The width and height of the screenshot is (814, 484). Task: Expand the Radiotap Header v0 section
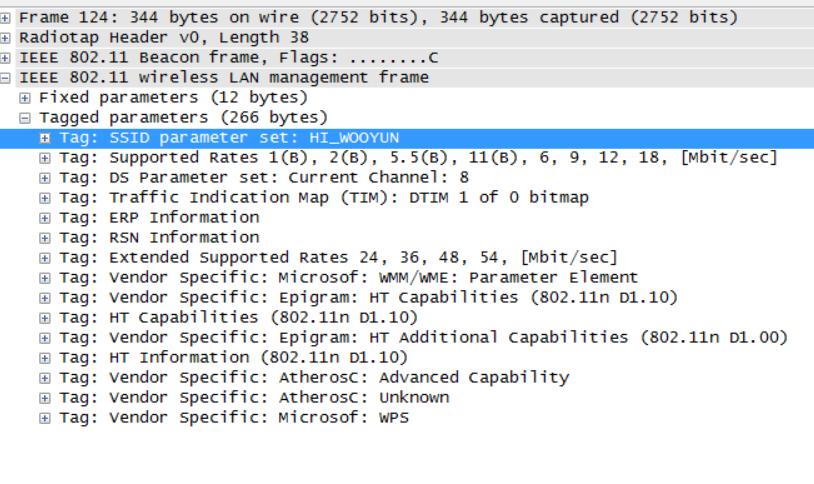(x=7, y=38)
